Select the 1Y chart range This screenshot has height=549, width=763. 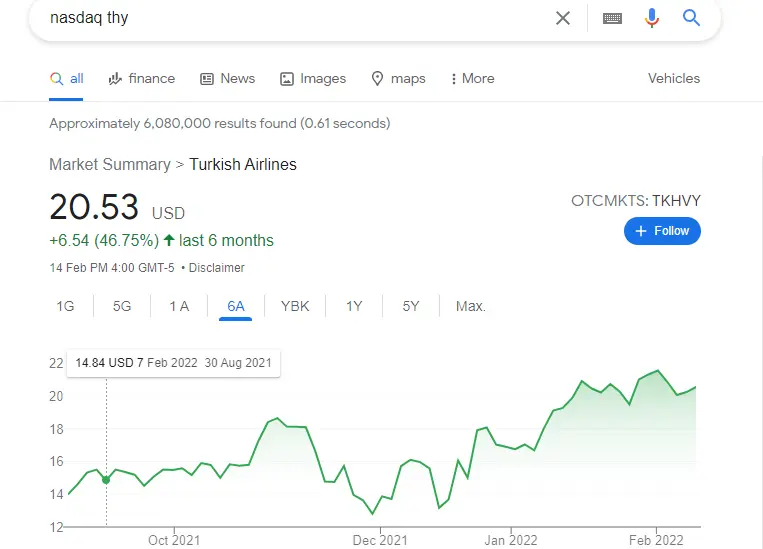pyautogui.click(x=354, y=306)
